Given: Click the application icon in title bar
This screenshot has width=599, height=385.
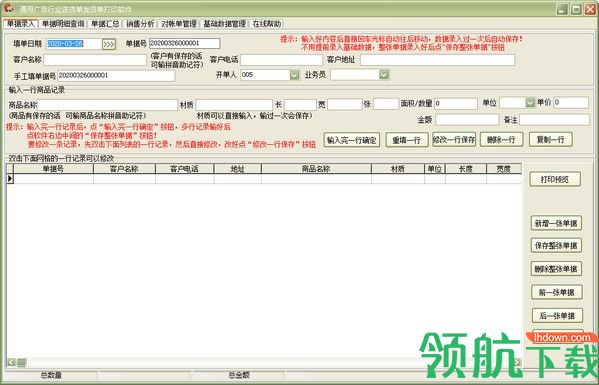Looking at the screenshot, I should (x=8, y=9).
